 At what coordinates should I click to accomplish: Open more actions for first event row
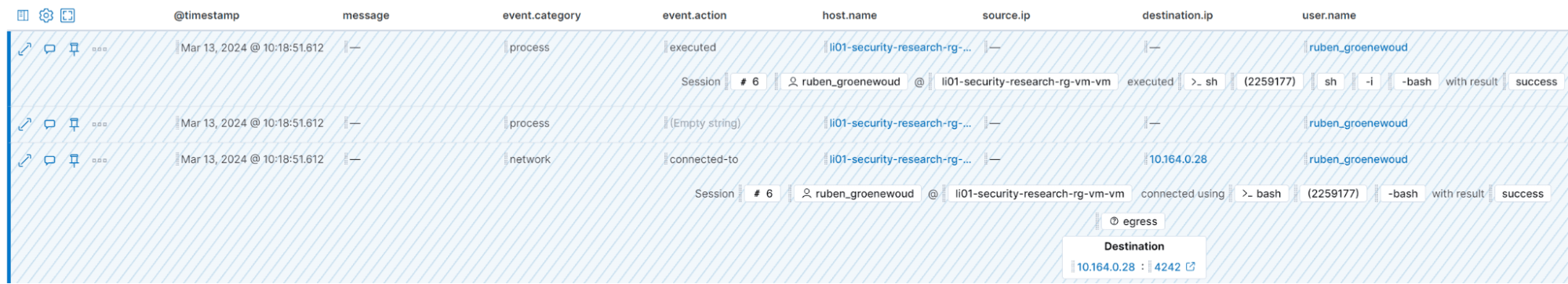click(100, 49)
